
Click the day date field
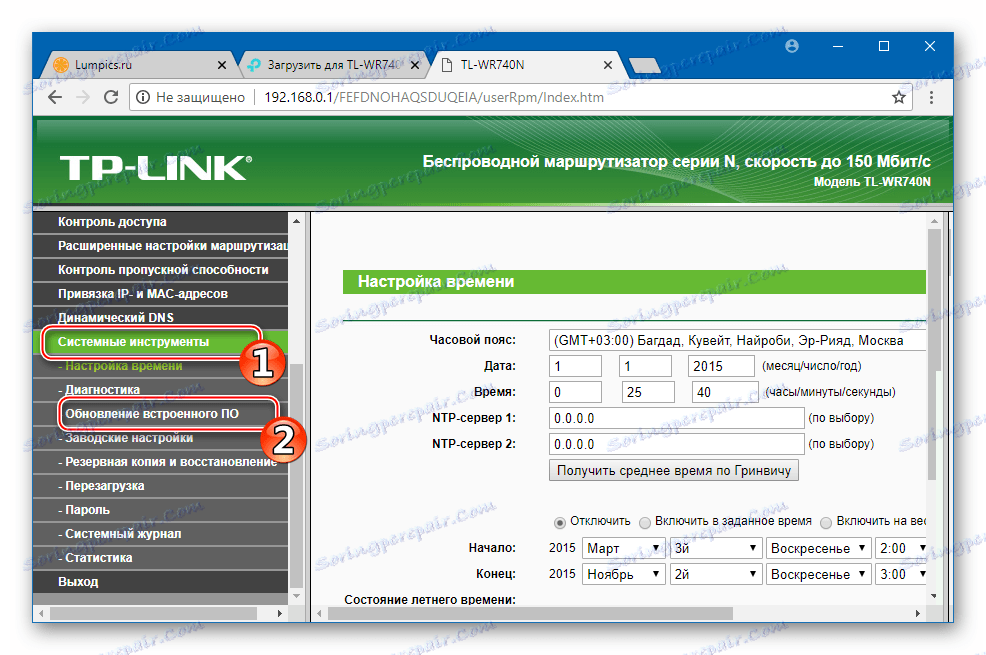point(645,366)
